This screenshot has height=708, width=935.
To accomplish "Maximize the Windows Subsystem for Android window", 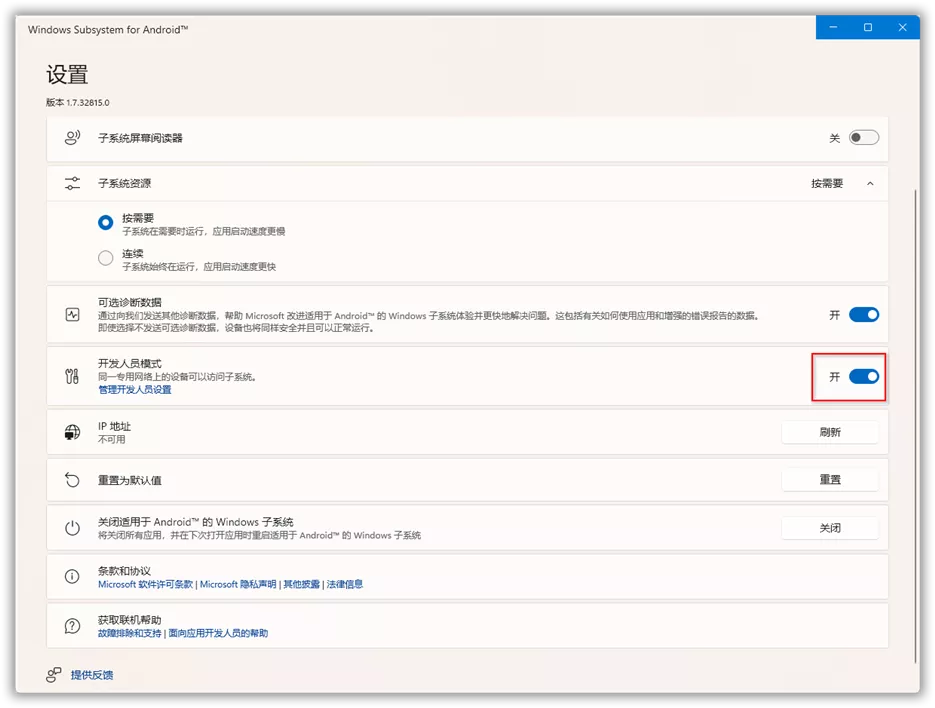I will (x=868, y=27).
